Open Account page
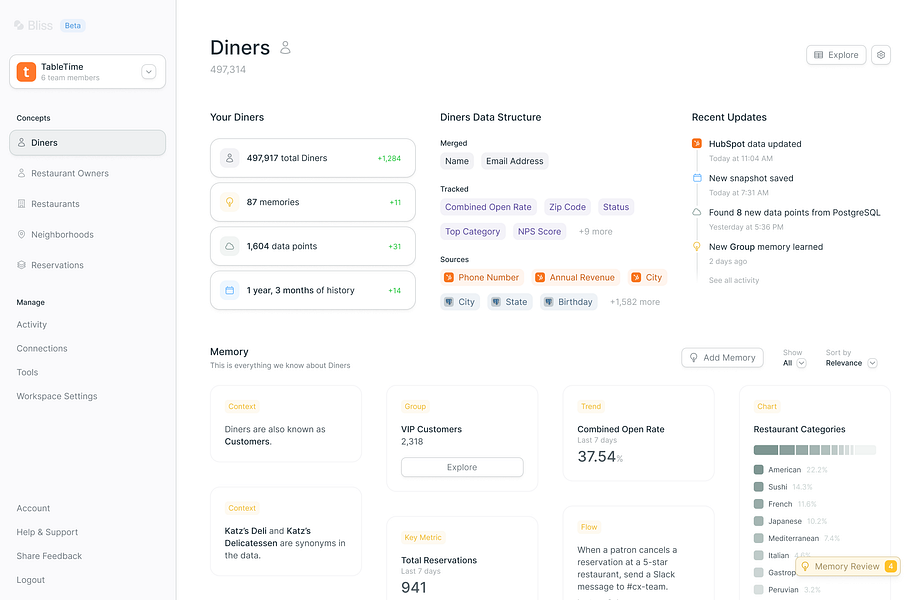The height and width of the screenshot is (600, 924). (x=33, y=508)
